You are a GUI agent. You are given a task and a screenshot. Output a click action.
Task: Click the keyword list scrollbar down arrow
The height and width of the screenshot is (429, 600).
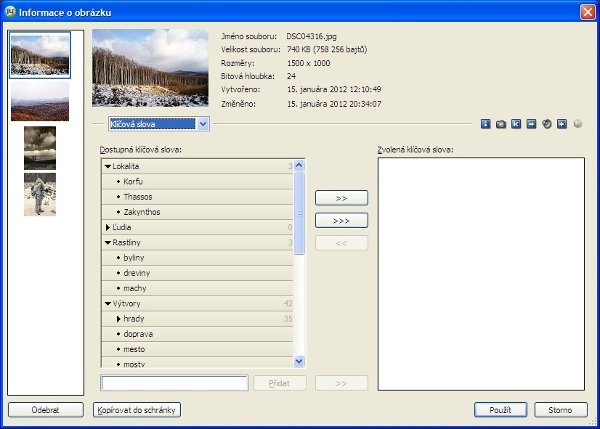pos(299,360)
